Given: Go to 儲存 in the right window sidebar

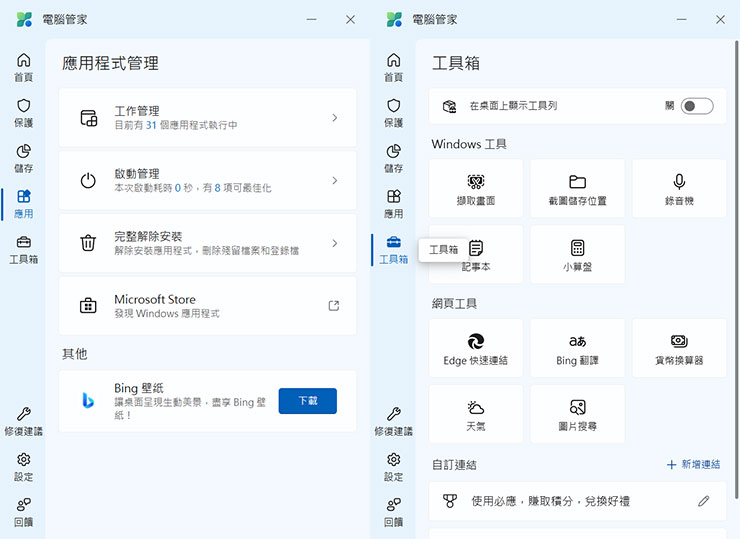Looking at the screenshot, I should [x=394, y=159].
